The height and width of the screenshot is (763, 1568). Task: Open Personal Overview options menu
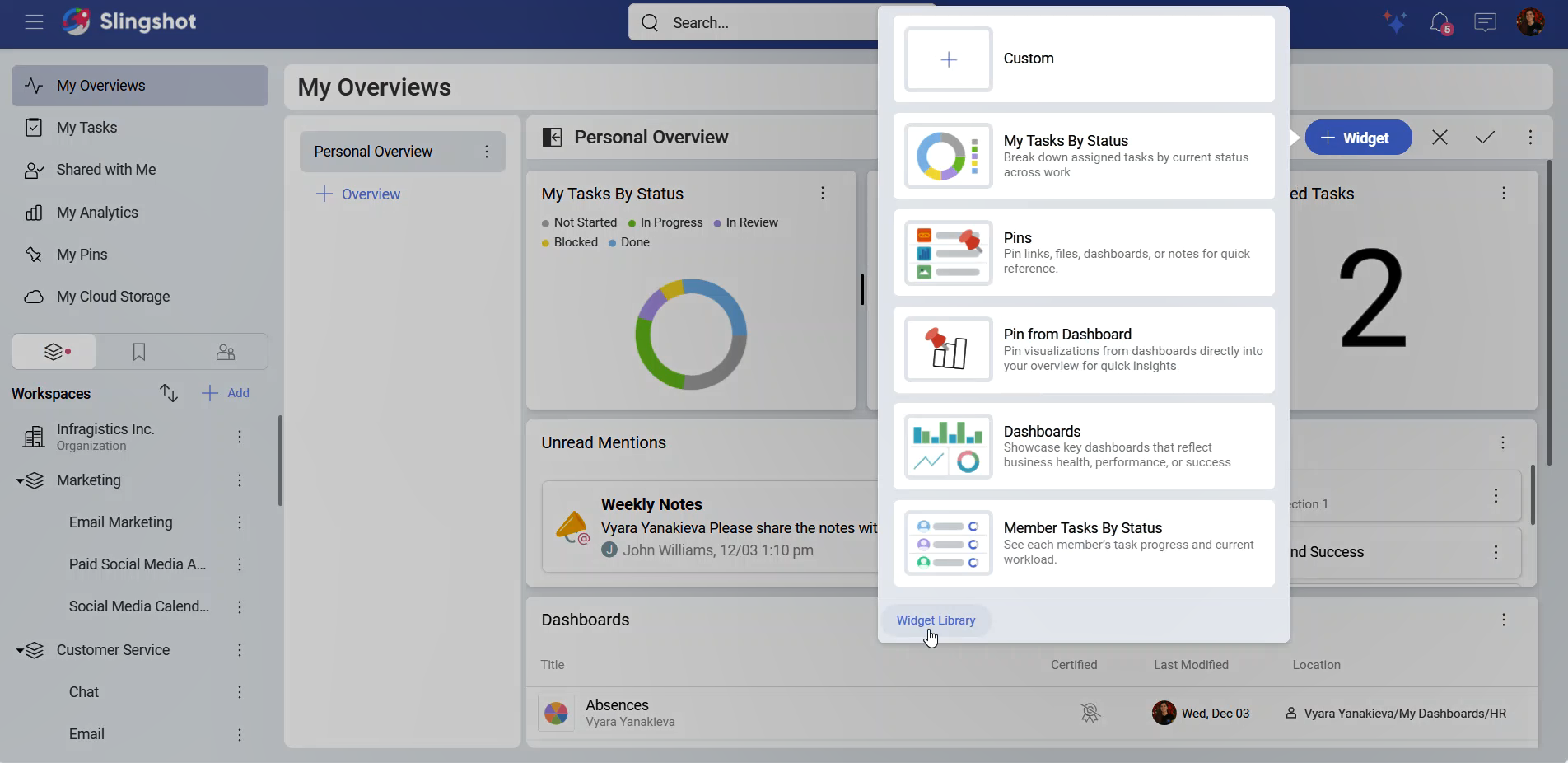(487, 152)
